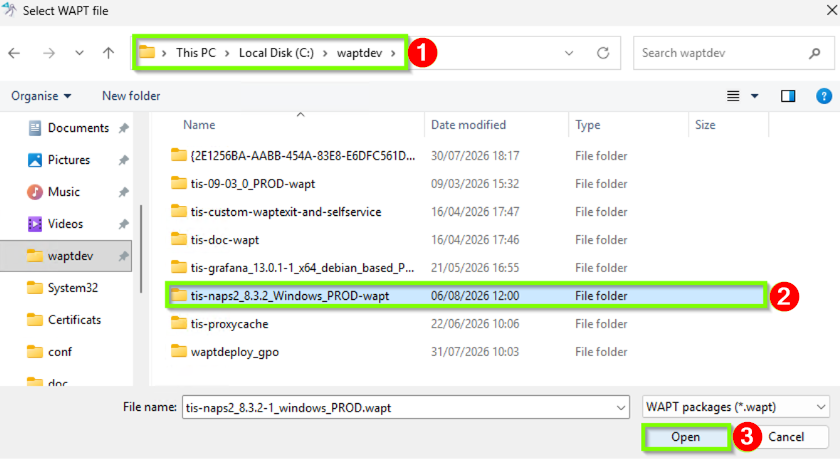Toggle the preview pane icon

(x=788, y=96)
